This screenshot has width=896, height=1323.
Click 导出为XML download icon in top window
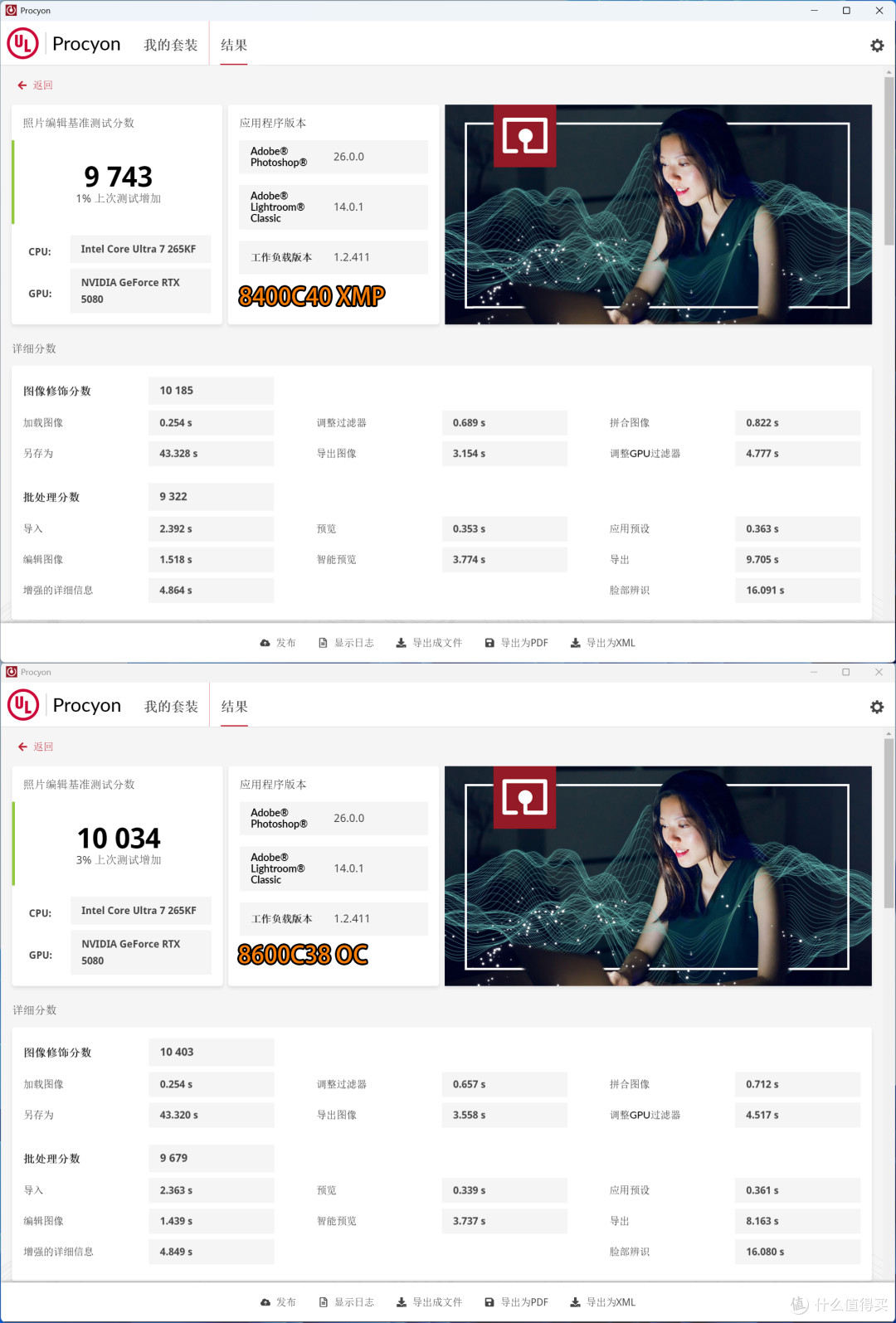(x=575, y=643)
